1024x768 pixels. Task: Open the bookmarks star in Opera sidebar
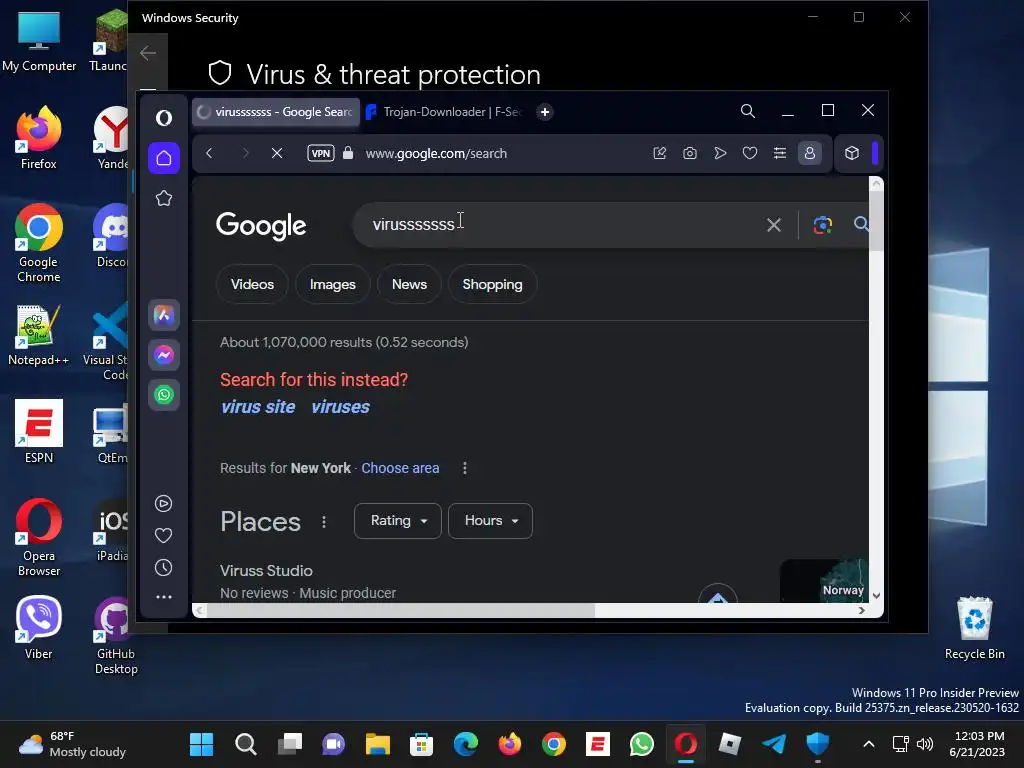pos(164,198)
